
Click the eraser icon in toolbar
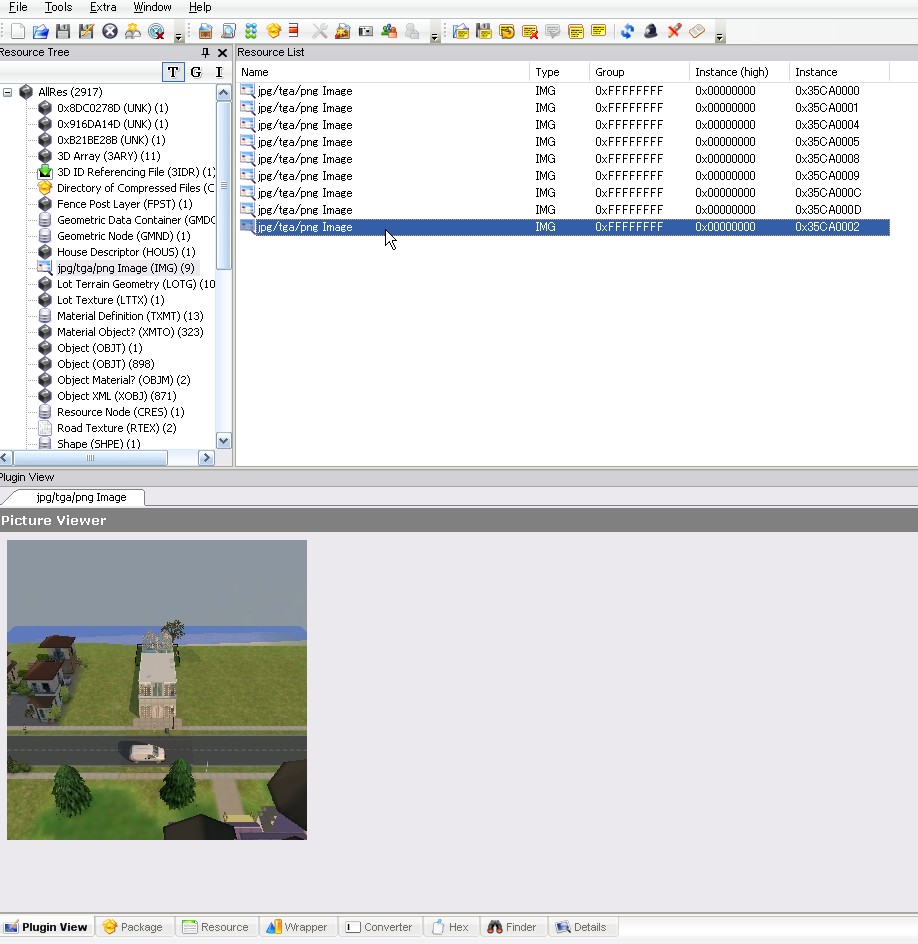698,32
